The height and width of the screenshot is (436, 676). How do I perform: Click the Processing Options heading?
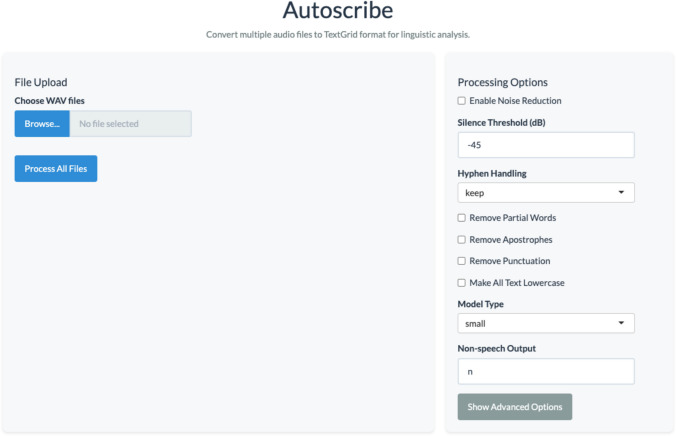point(502,82)
